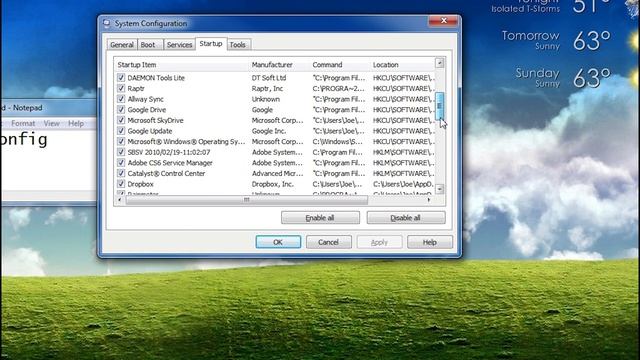Toggle the Allway Sync checkbox
Viewport: 640px width, 360px height.
[x=121, y=99]
